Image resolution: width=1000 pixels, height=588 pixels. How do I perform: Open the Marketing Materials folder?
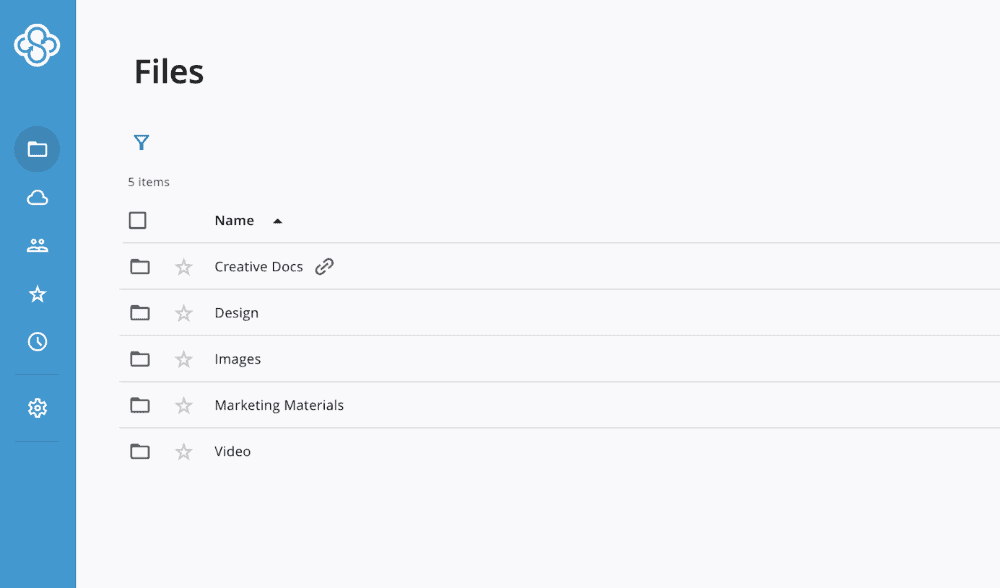tap(279, 406)
